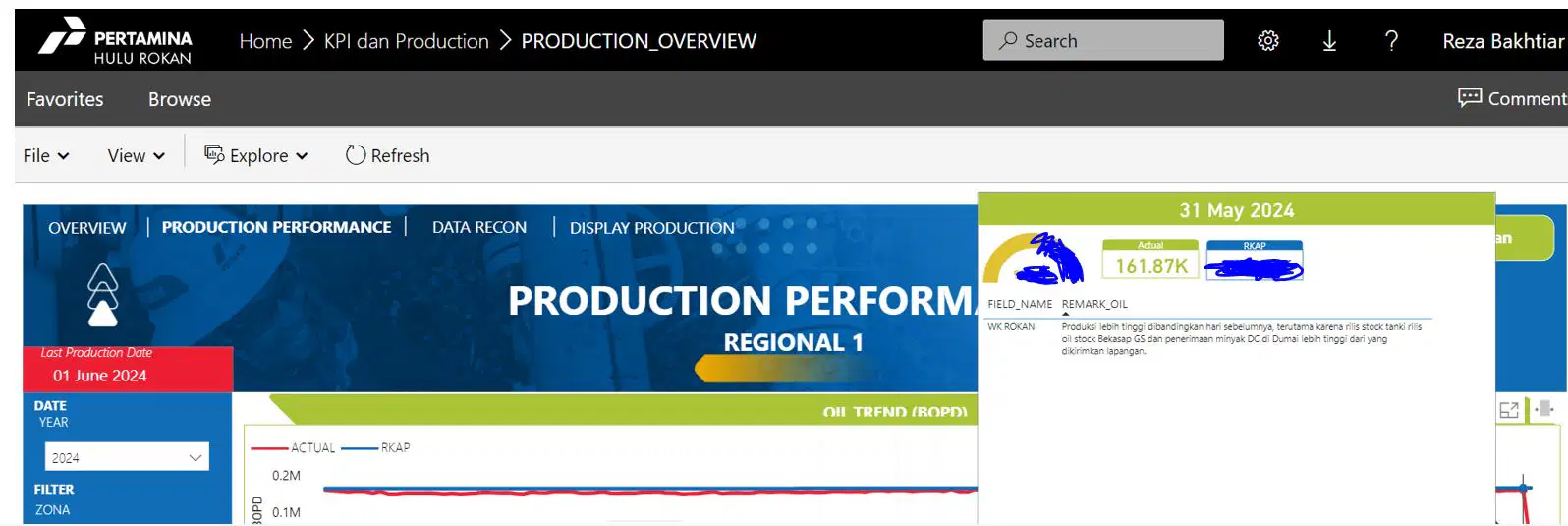1568x526 pixels.
Task: Go to Home in the breadcrumb
Action: coord(265,41)
